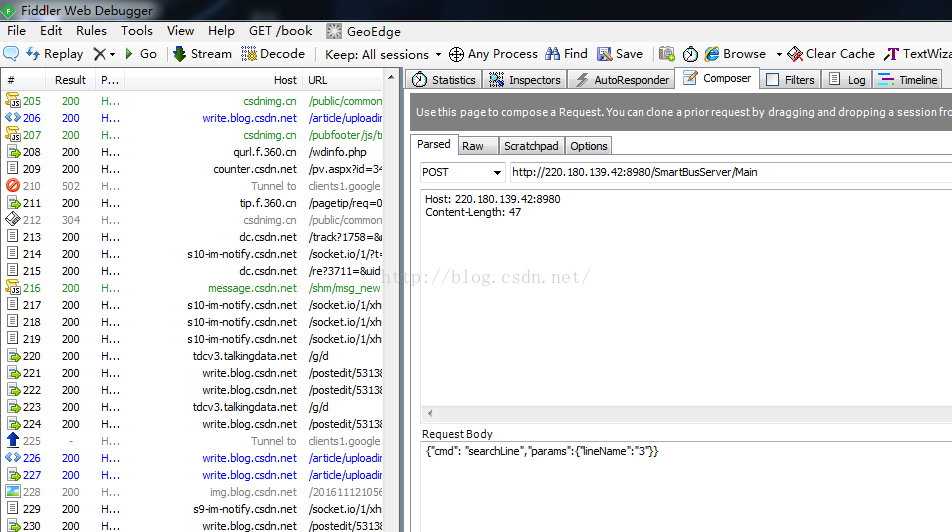952x532 pixels.
Task: Select the Options sub-tab
Action: click(588, 146)
